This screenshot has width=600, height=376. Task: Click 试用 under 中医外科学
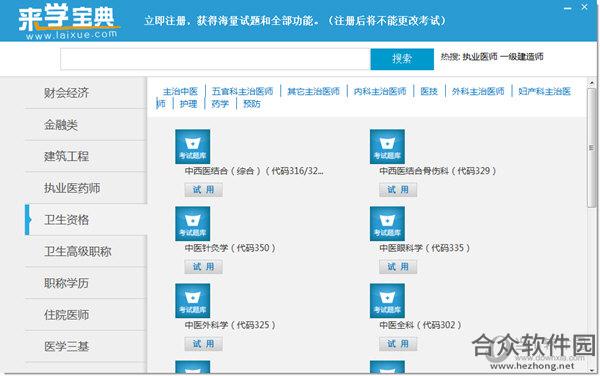204,344
